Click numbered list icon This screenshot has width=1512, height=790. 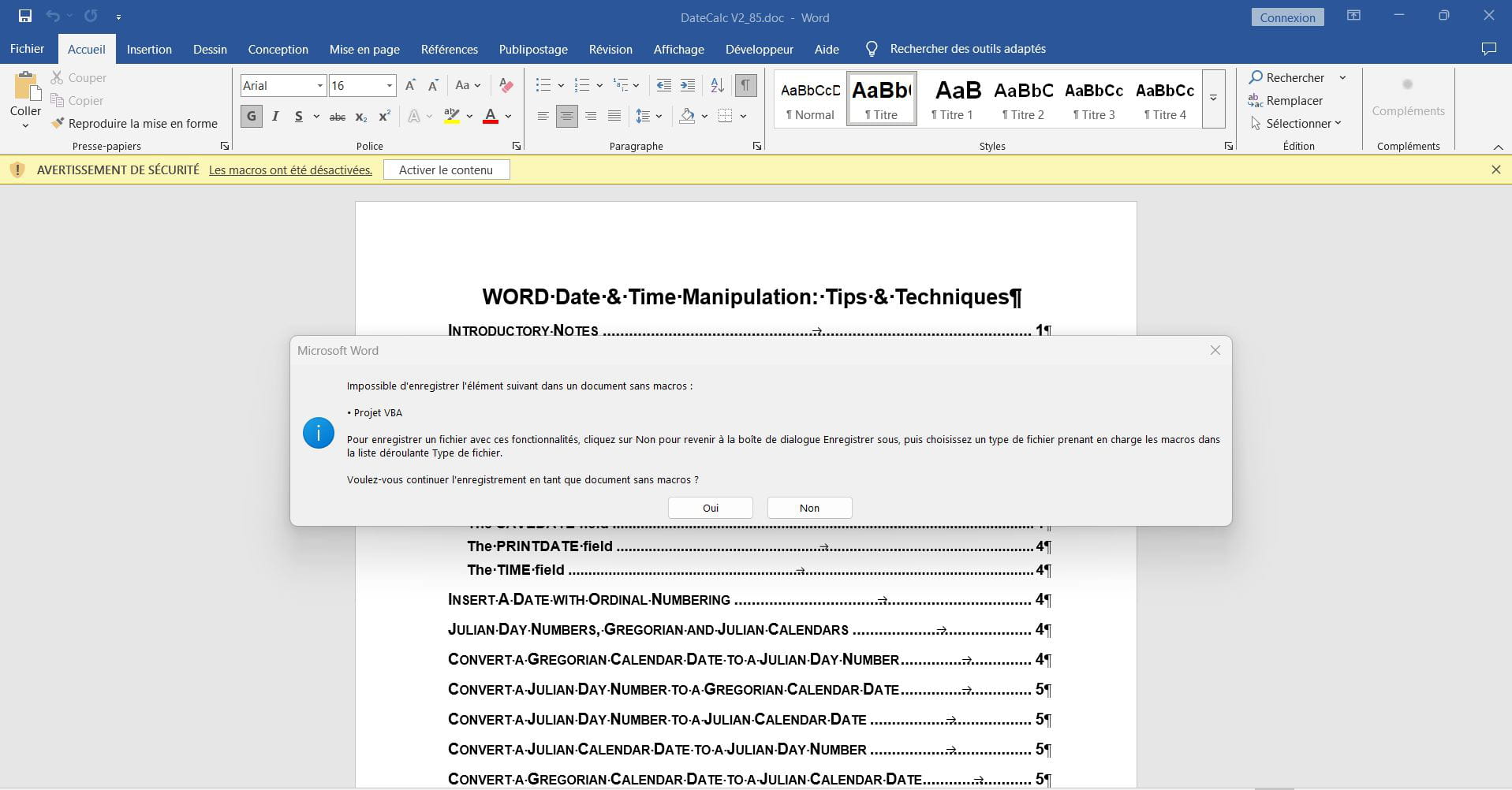coord(582,85)
